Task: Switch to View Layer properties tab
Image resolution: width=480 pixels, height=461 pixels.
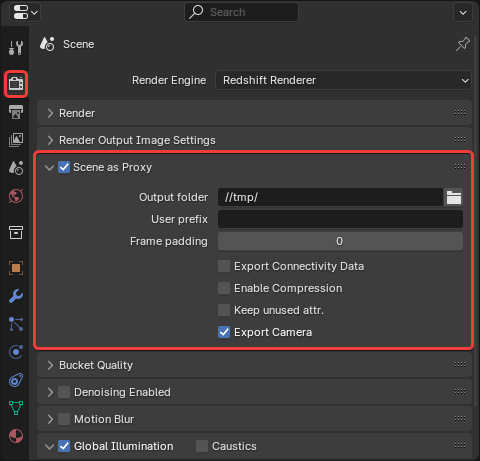Action: pyautogui.click(x=16, y=140)
